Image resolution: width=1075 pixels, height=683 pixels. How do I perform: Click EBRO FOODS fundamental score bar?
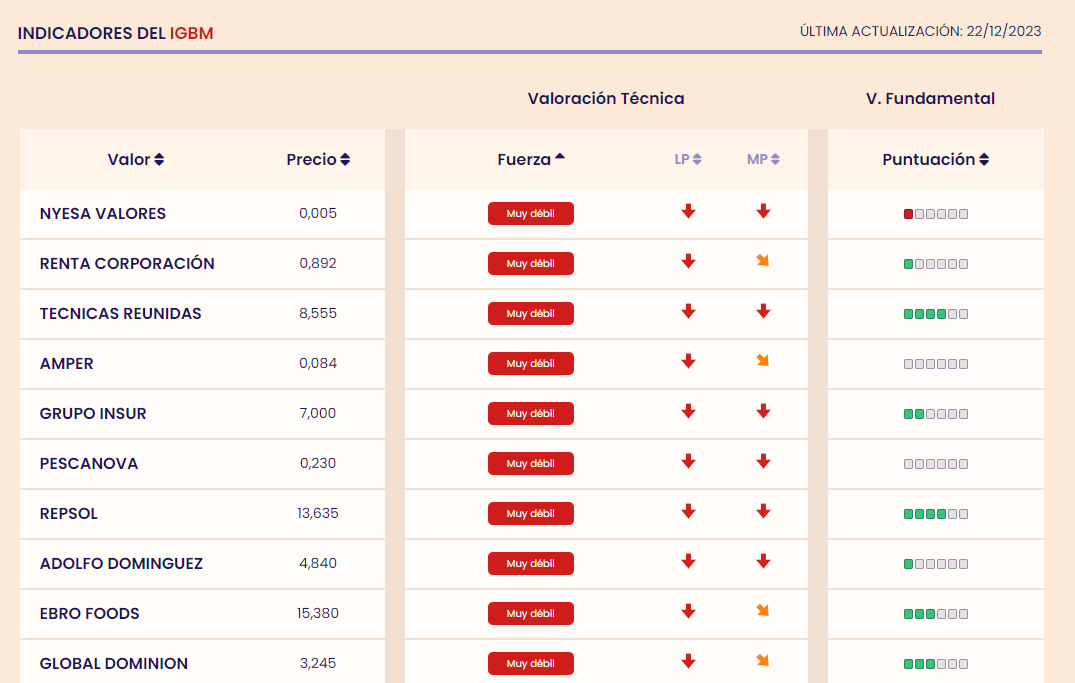click(x=936, y=614)
